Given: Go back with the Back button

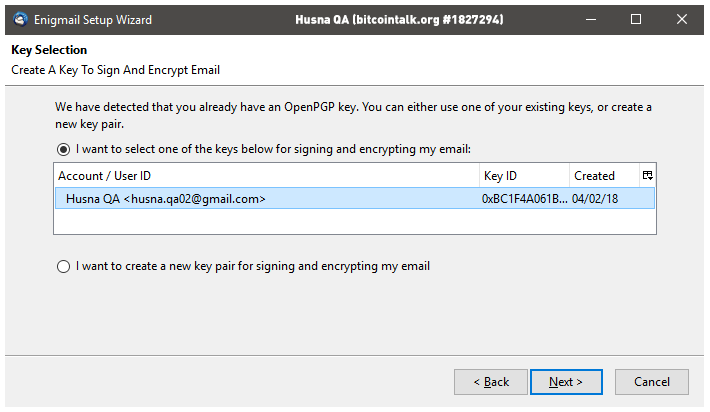Looking at the screenshot, I should [x=491, y=382].
